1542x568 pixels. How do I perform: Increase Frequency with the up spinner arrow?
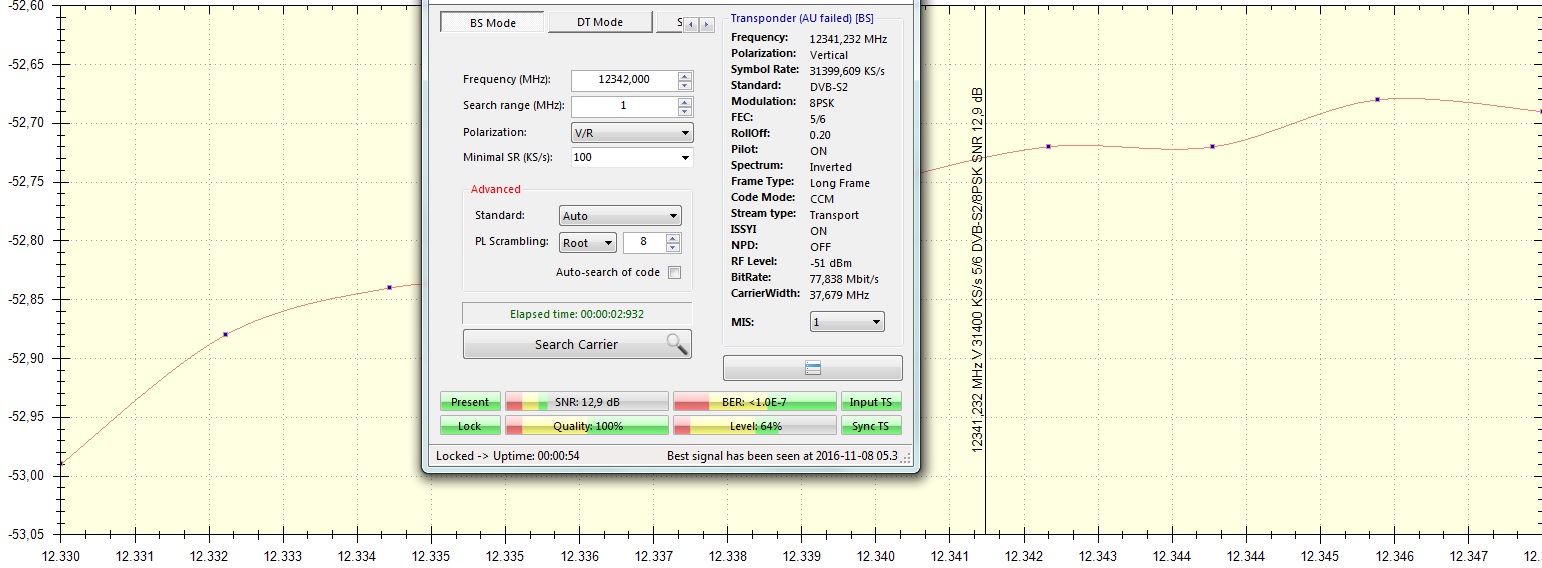[684, 76]
